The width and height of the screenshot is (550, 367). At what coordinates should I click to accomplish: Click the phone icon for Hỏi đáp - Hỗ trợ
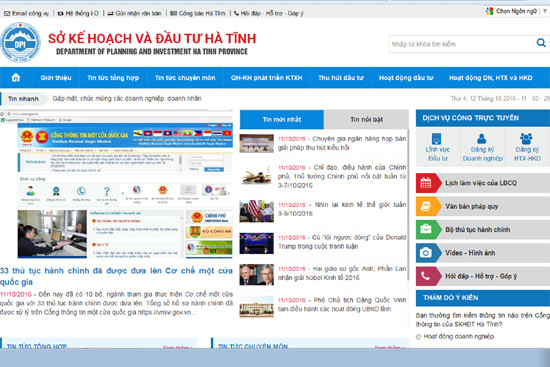click(x=426, y=276)
